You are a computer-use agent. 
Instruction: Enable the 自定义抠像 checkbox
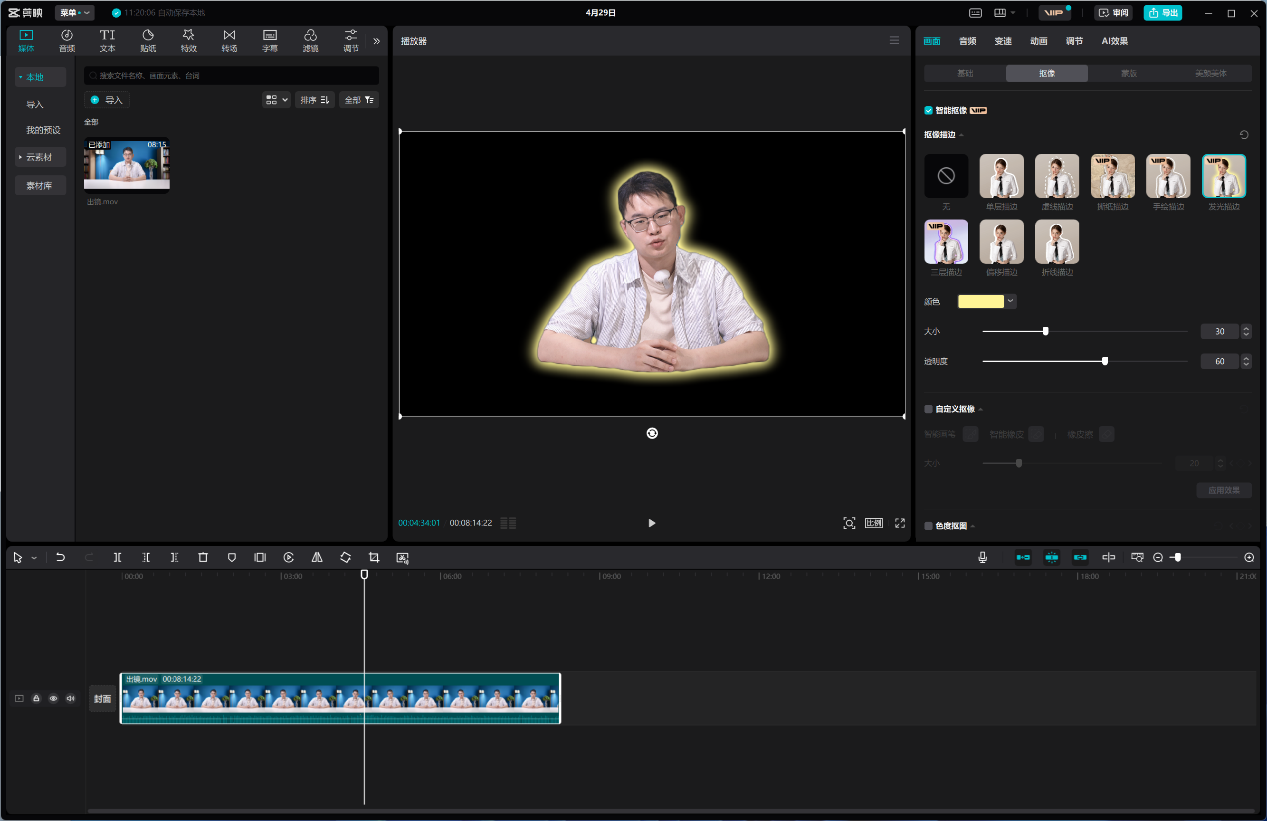tap(929, 409)
